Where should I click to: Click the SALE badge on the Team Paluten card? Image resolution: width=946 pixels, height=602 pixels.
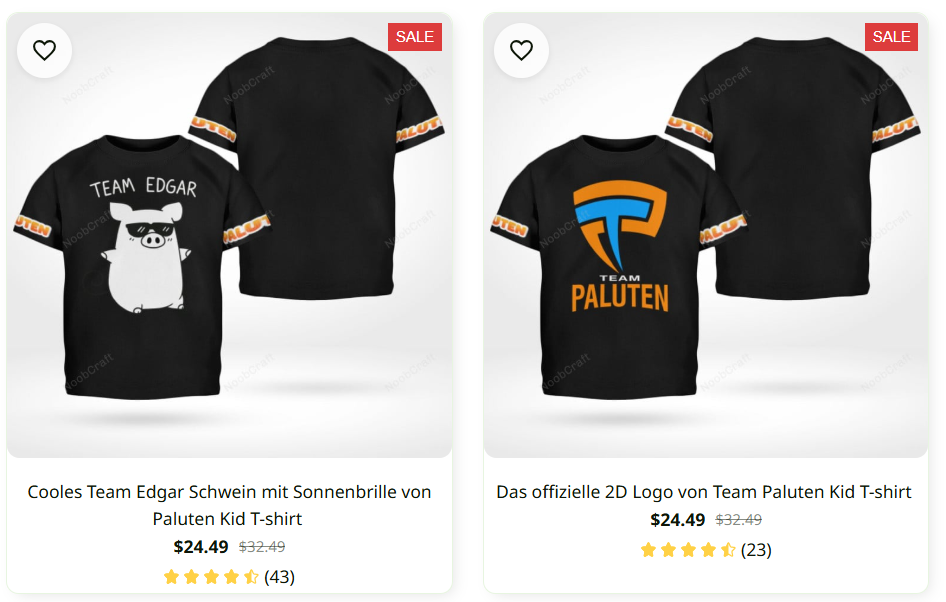click(x=891, y=36)
